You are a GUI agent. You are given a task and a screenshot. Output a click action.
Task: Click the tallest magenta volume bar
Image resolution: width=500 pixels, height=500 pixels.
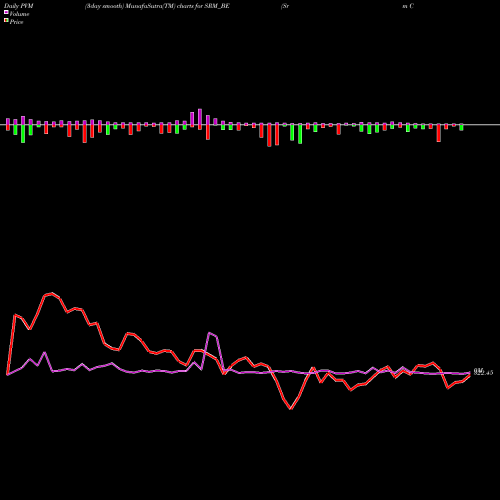coord(200,117)
